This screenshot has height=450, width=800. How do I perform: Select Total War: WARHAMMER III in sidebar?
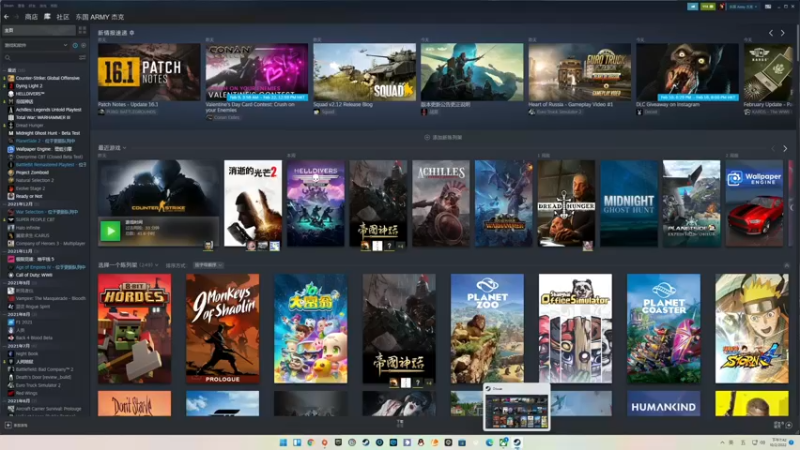click(45, 117)
